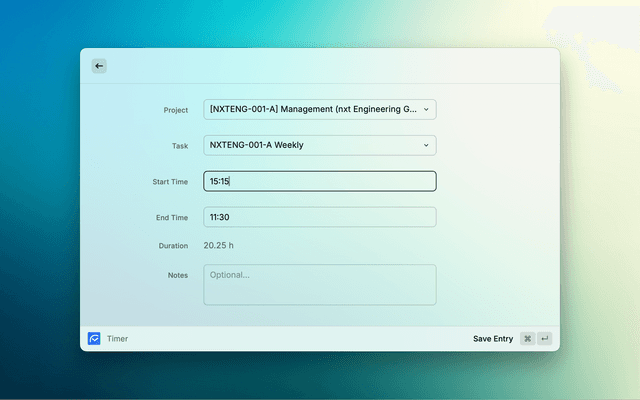Click the Timer app icon
The height and width of the screenshot is (400, 640).
94,338
